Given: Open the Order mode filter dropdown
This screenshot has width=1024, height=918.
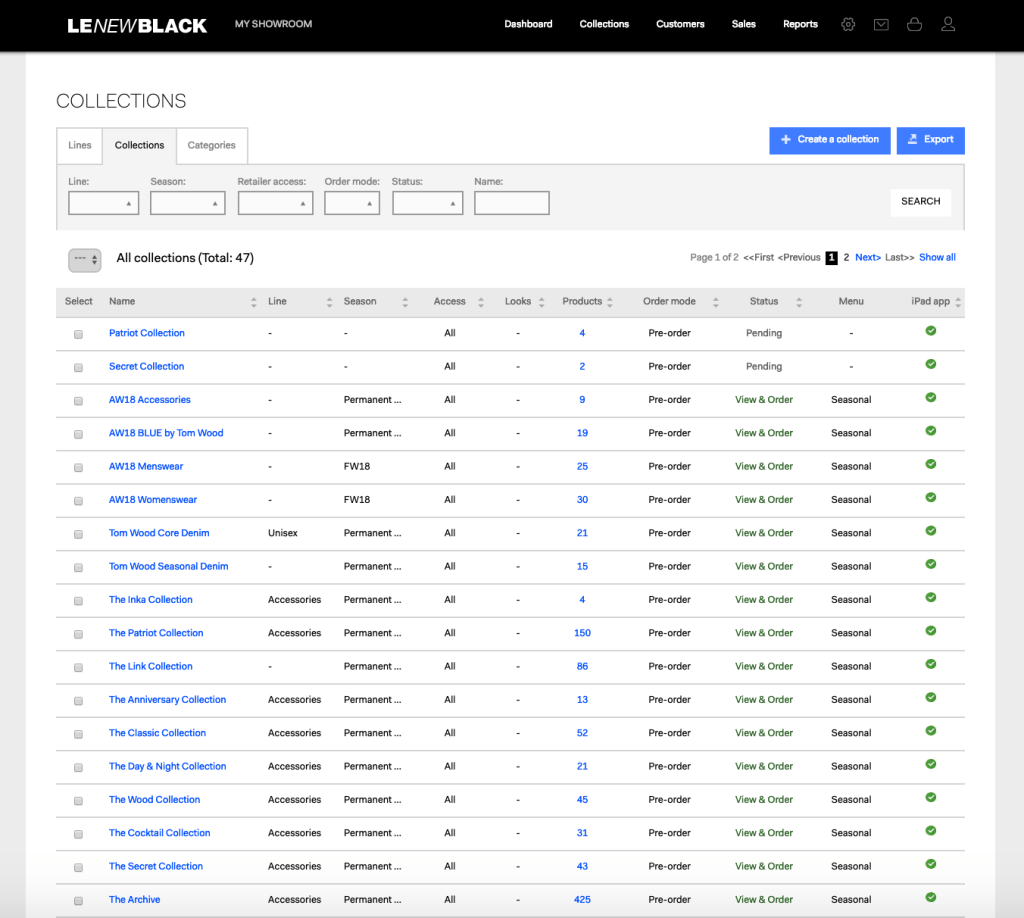Looking at the screenshot, I should (352, 203).
